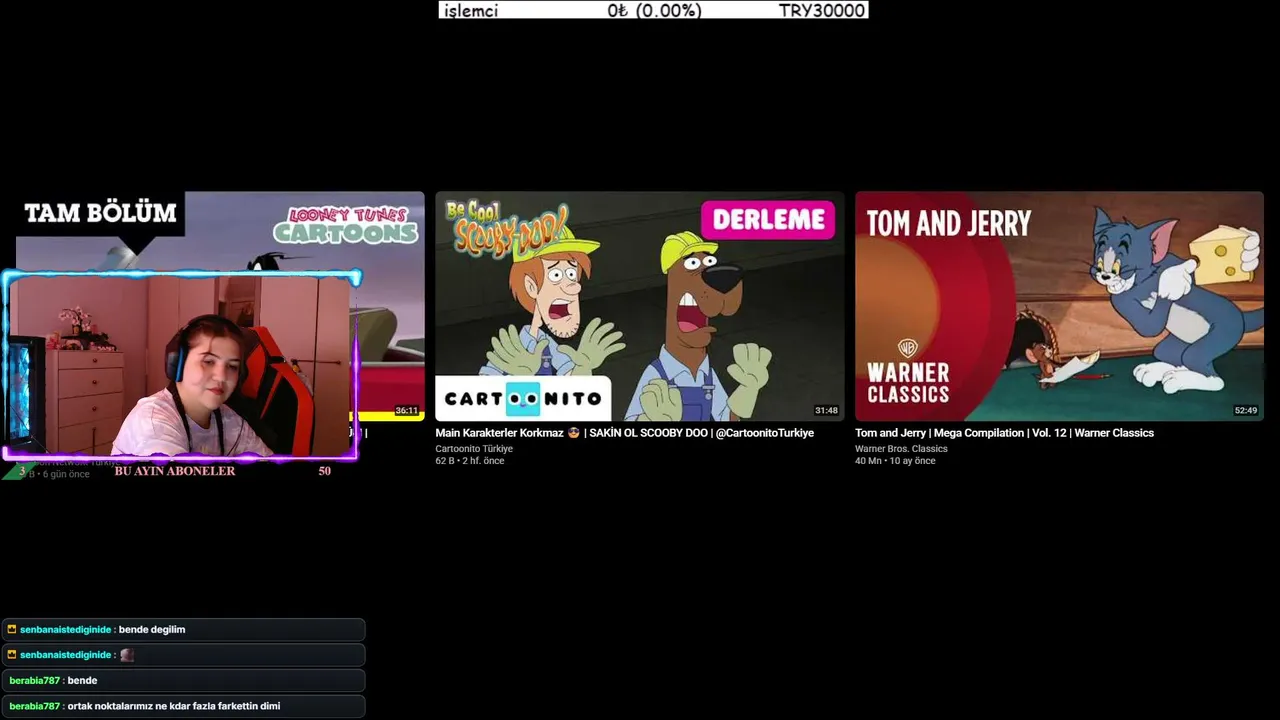
Task: Click the chat message "ortak noktalarımız ne kdar fazla"
Action: (x=174, y=706)
